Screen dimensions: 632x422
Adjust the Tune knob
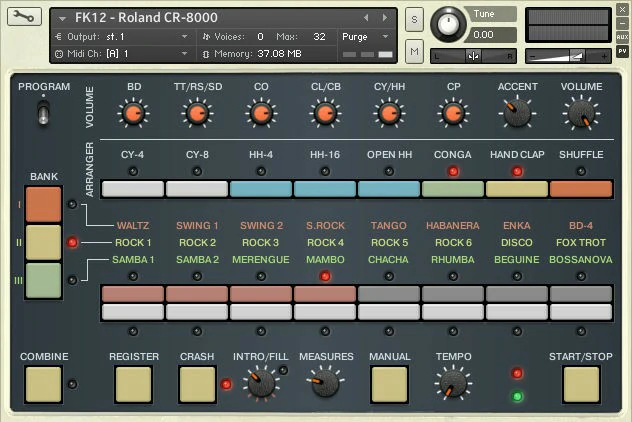coord(448,24)
